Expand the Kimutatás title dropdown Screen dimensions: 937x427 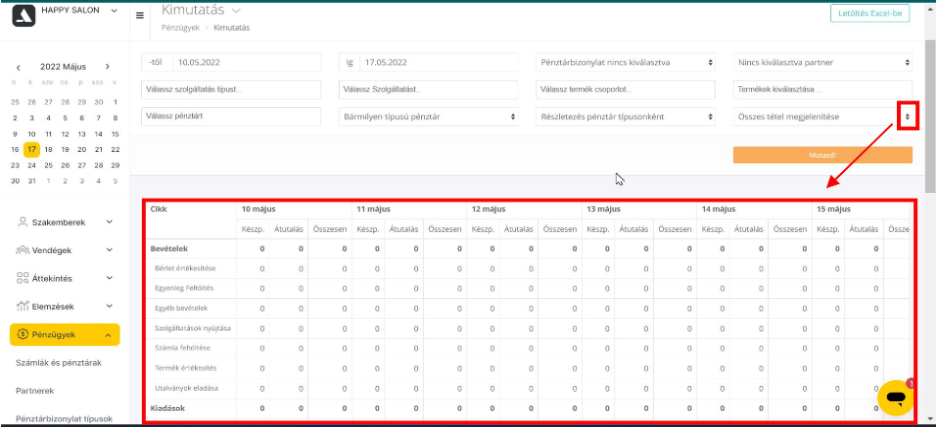236,10
